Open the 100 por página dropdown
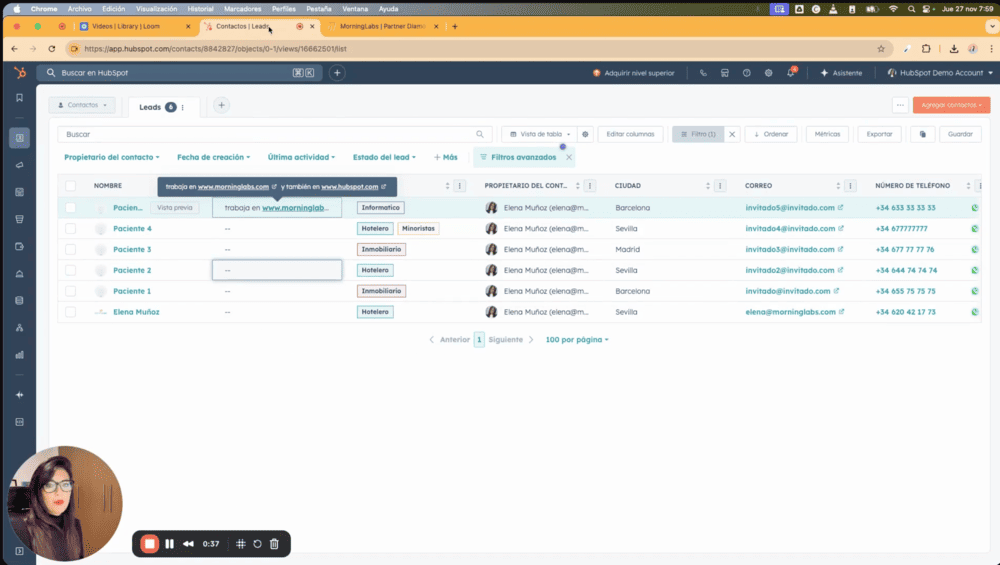This screenshot has height=565, width=1000. pos(577,340)
